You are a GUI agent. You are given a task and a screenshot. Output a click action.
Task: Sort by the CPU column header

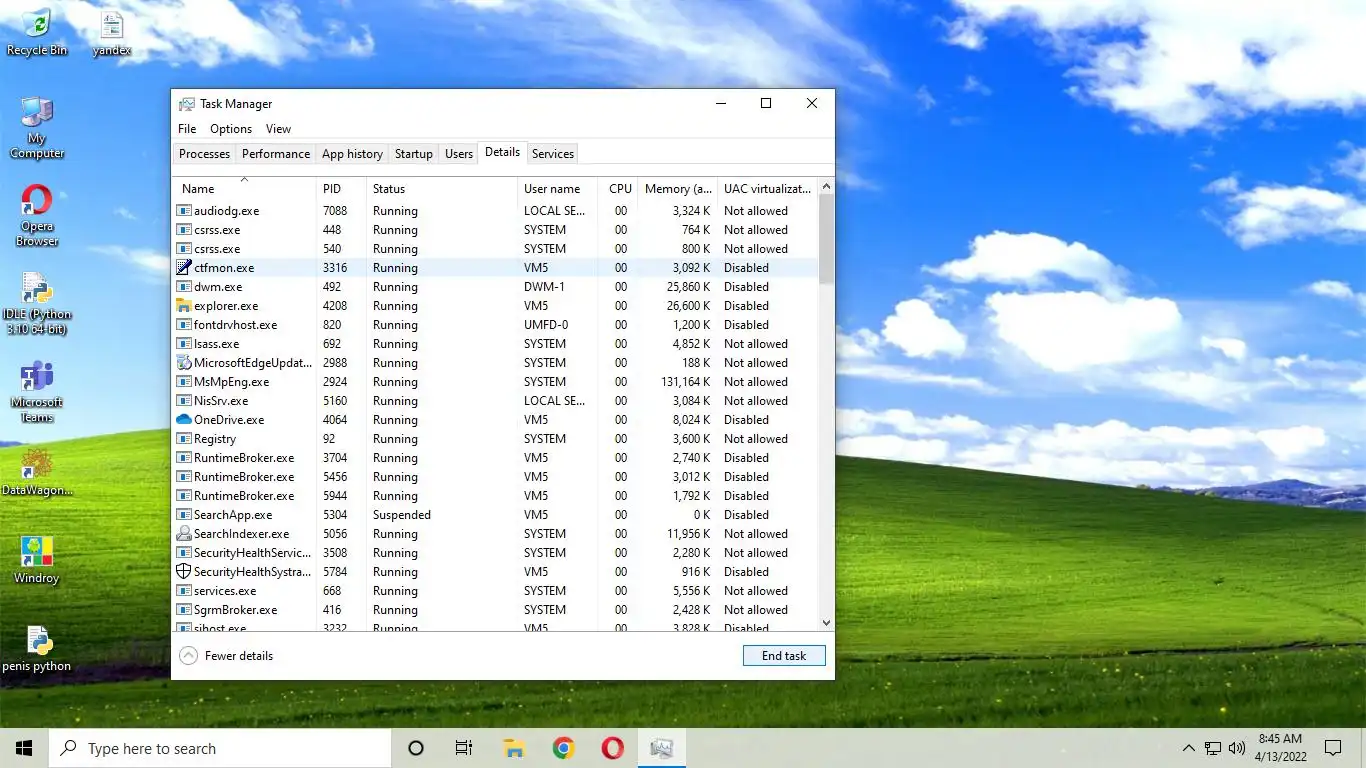point(619,188)
